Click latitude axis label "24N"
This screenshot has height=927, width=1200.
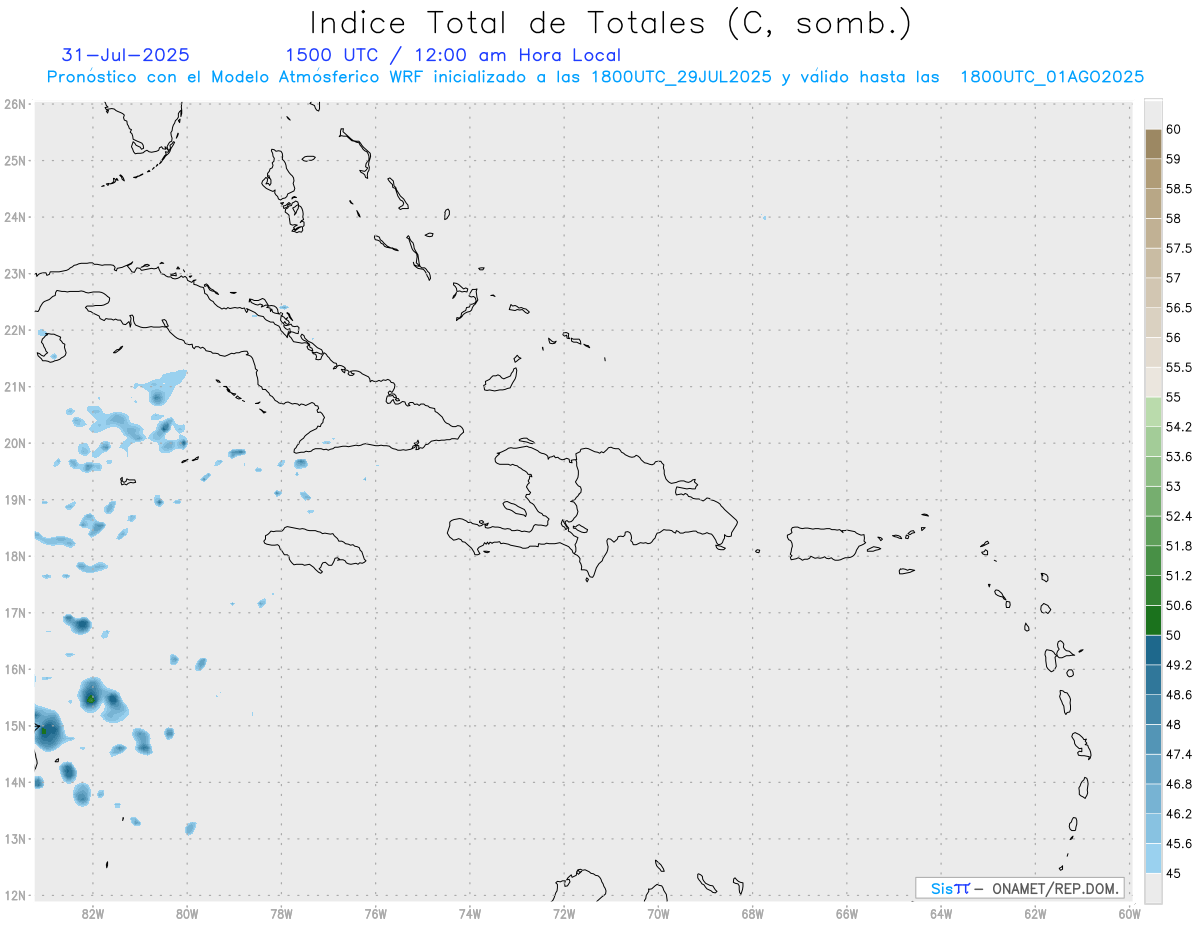[15, 217]
